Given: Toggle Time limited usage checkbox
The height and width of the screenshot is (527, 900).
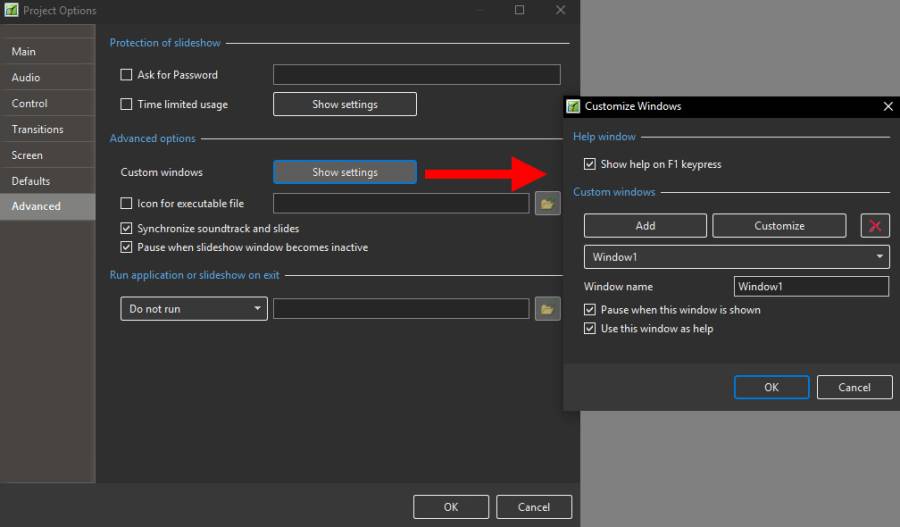Looking at the screenshot, I should pos(126,104).
